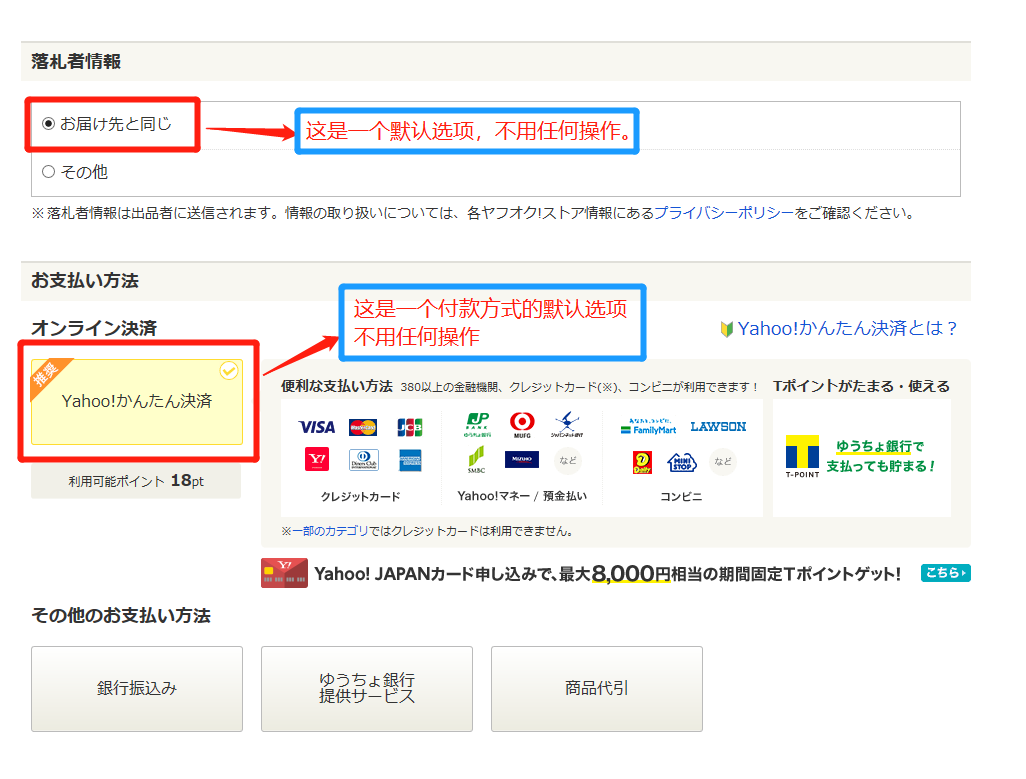
Task: Click the こちら button on card banner
Action: point(945,573)
